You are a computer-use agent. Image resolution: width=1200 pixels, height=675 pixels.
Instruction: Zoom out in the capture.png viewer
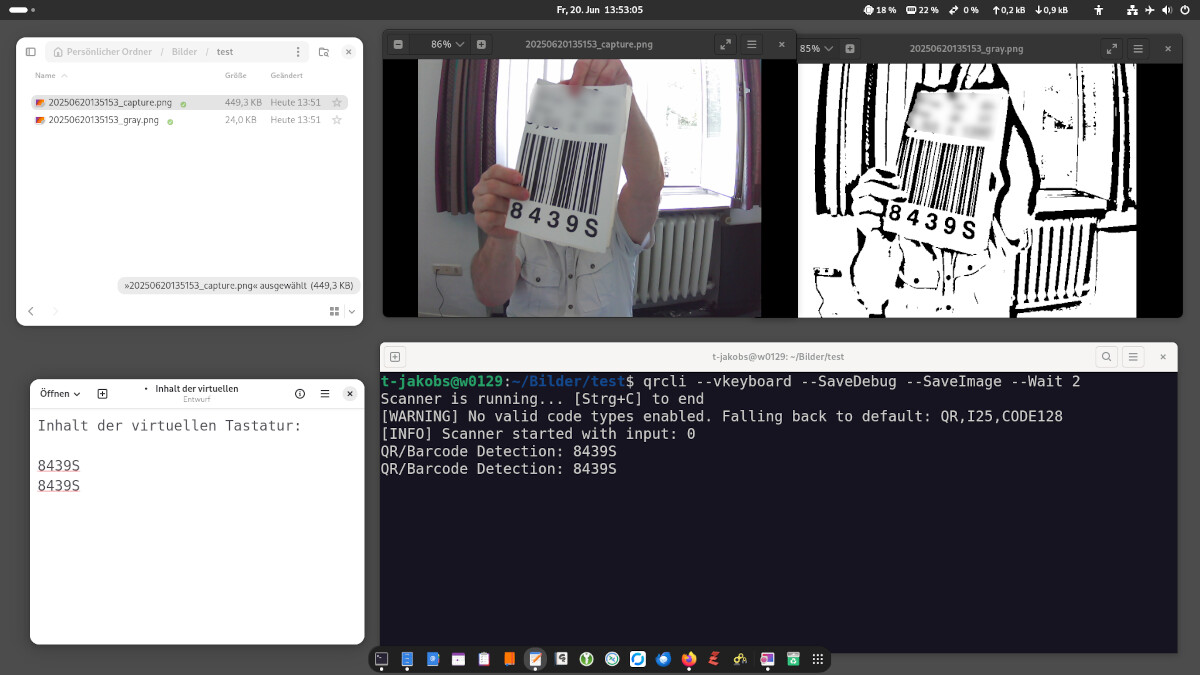(x=398, y=44)
